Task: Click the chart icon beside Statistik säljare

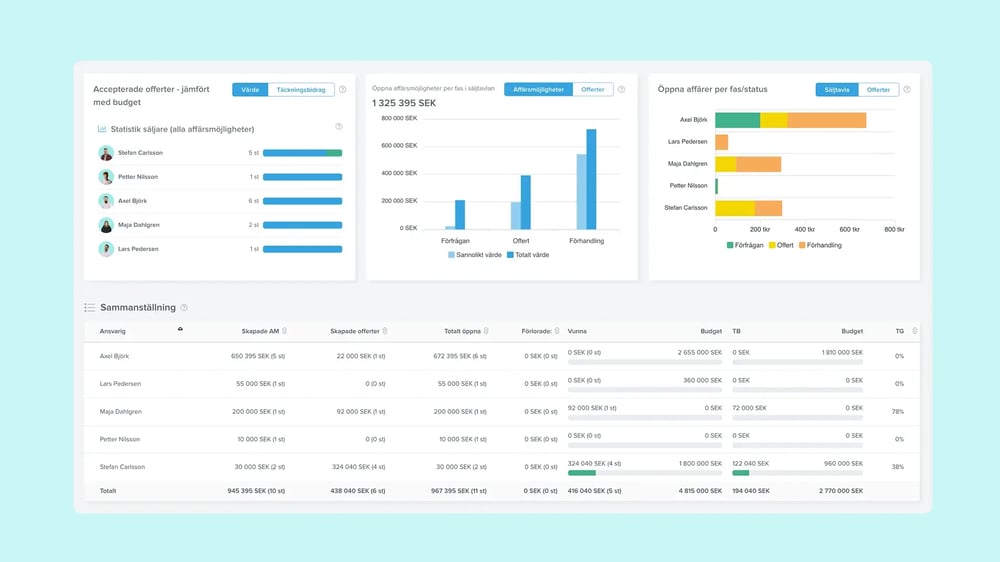Action: point(102,129)
